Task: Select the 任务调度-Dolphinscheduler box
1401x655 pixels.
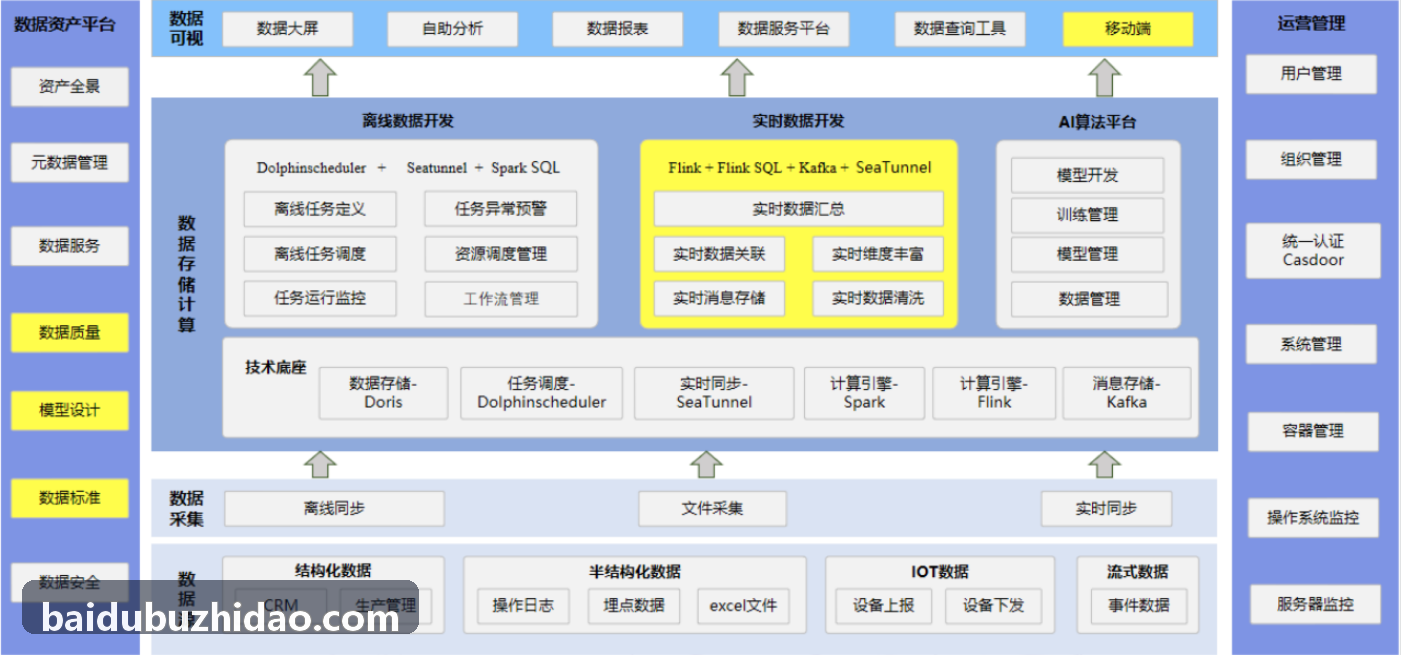Action: click(541, 393)
